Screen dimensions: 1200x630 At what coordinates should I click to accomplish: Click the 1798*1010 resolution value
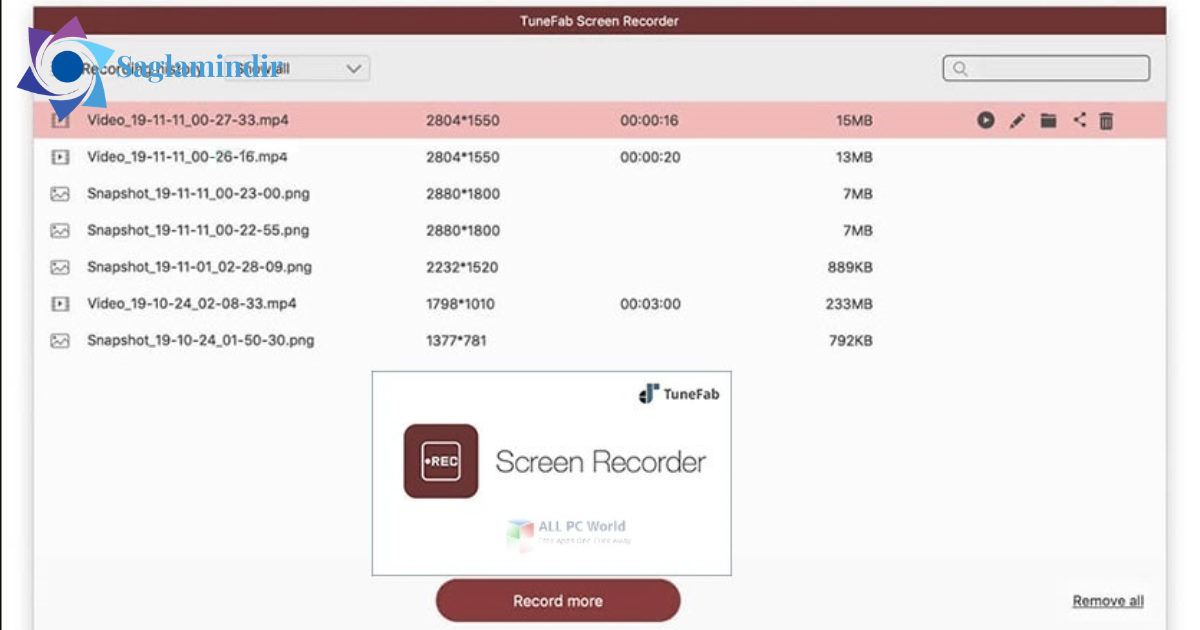[460, 304]
